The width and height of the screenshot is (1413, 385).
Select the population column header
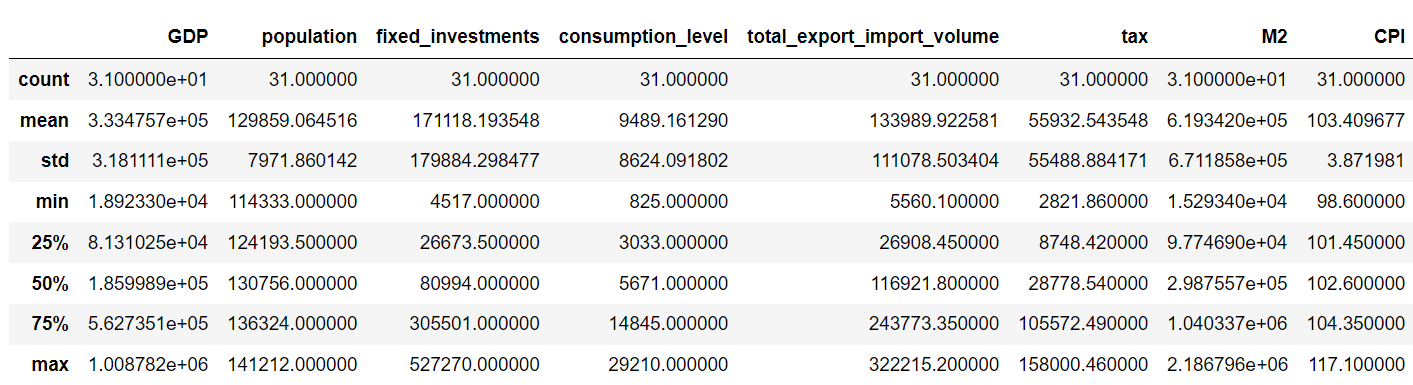(x=309, y=37)
